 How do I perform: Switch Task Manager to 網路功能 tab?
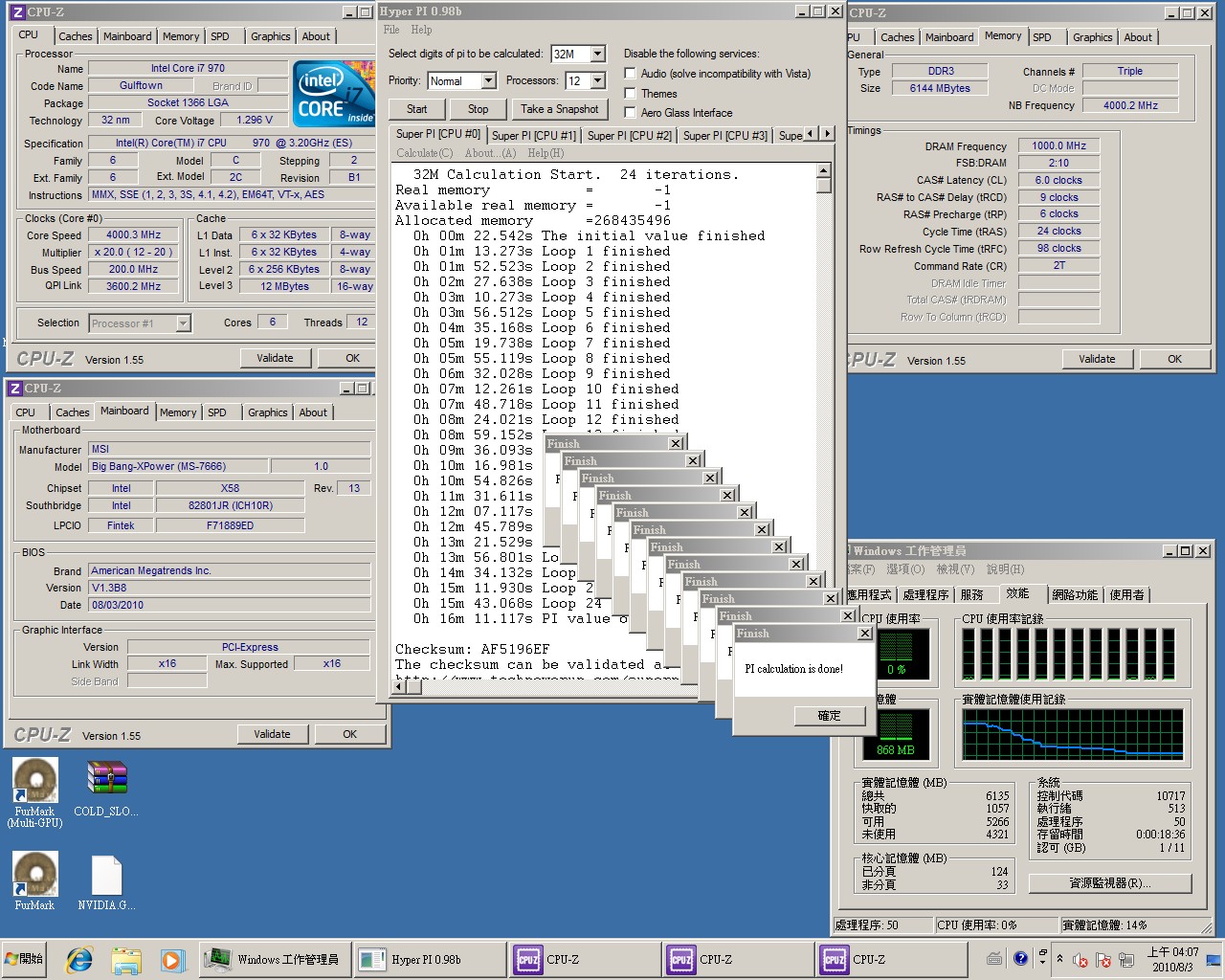point(1075,595)
